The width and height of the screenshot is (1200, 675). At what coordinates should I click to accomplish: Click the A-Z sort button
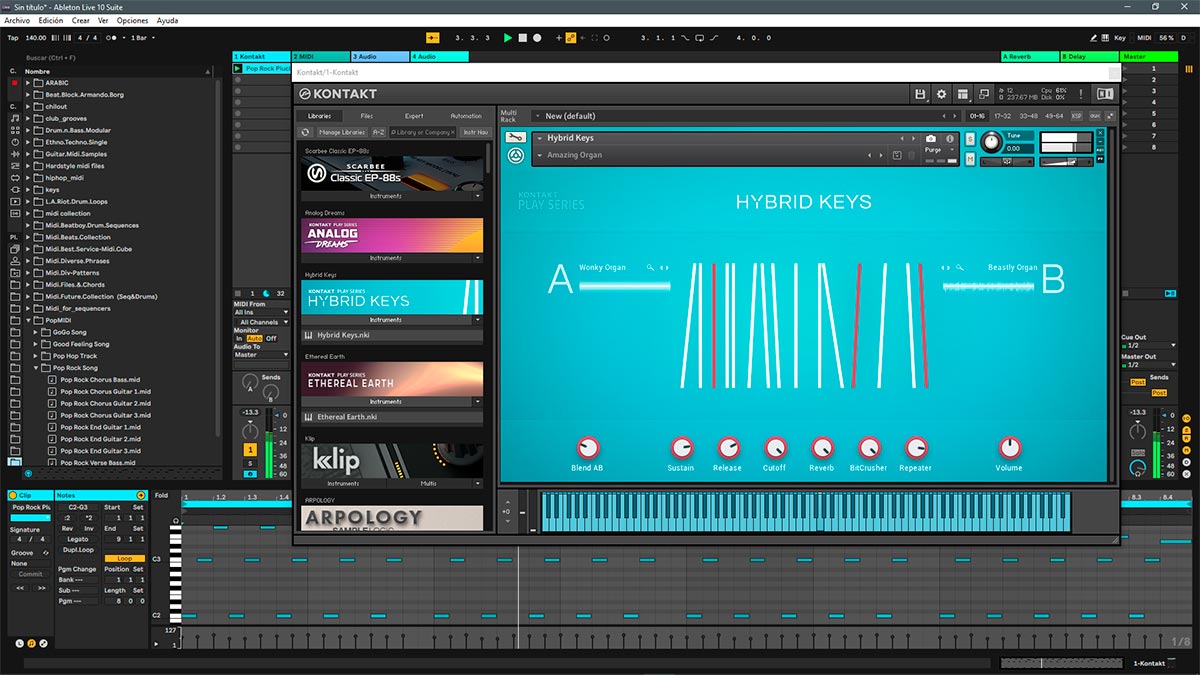point(378,132)
